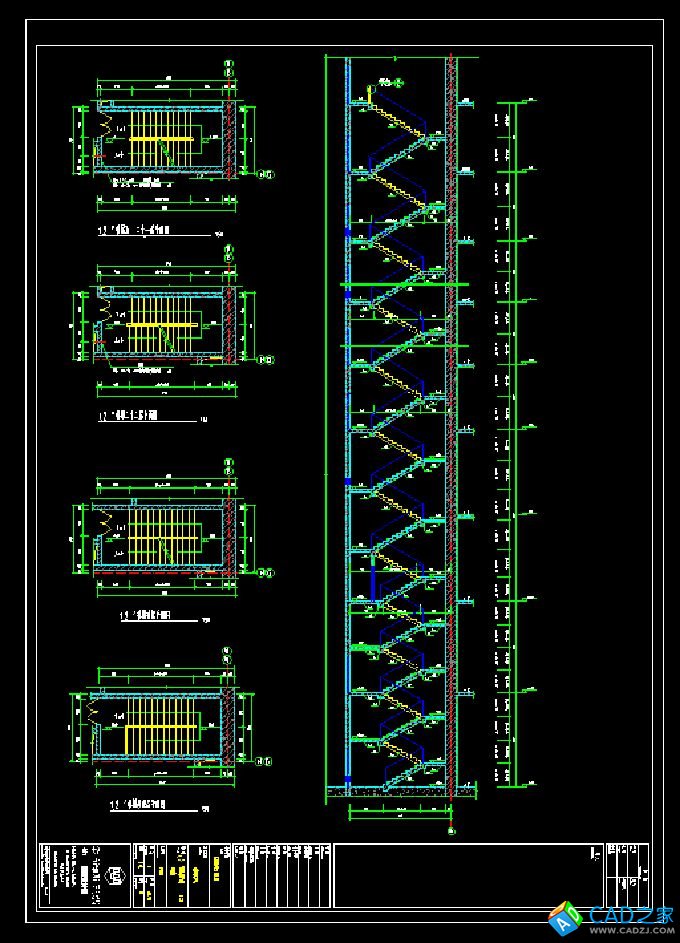Click the zigzag break line in topmost plan

[105, 125]
